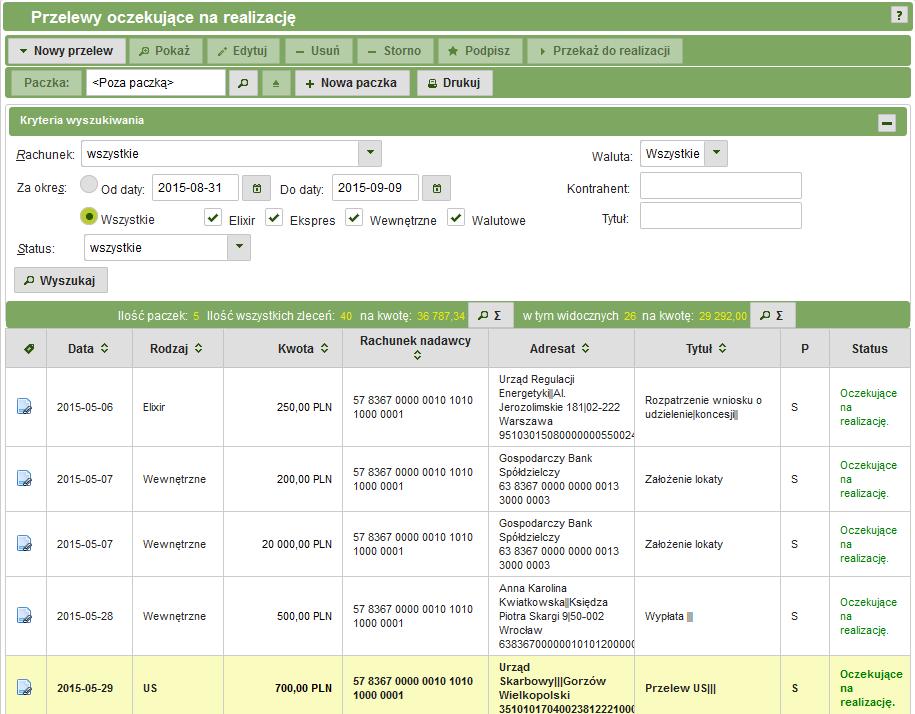Sort by Adresat column arrows

click(x=585, y=348)
